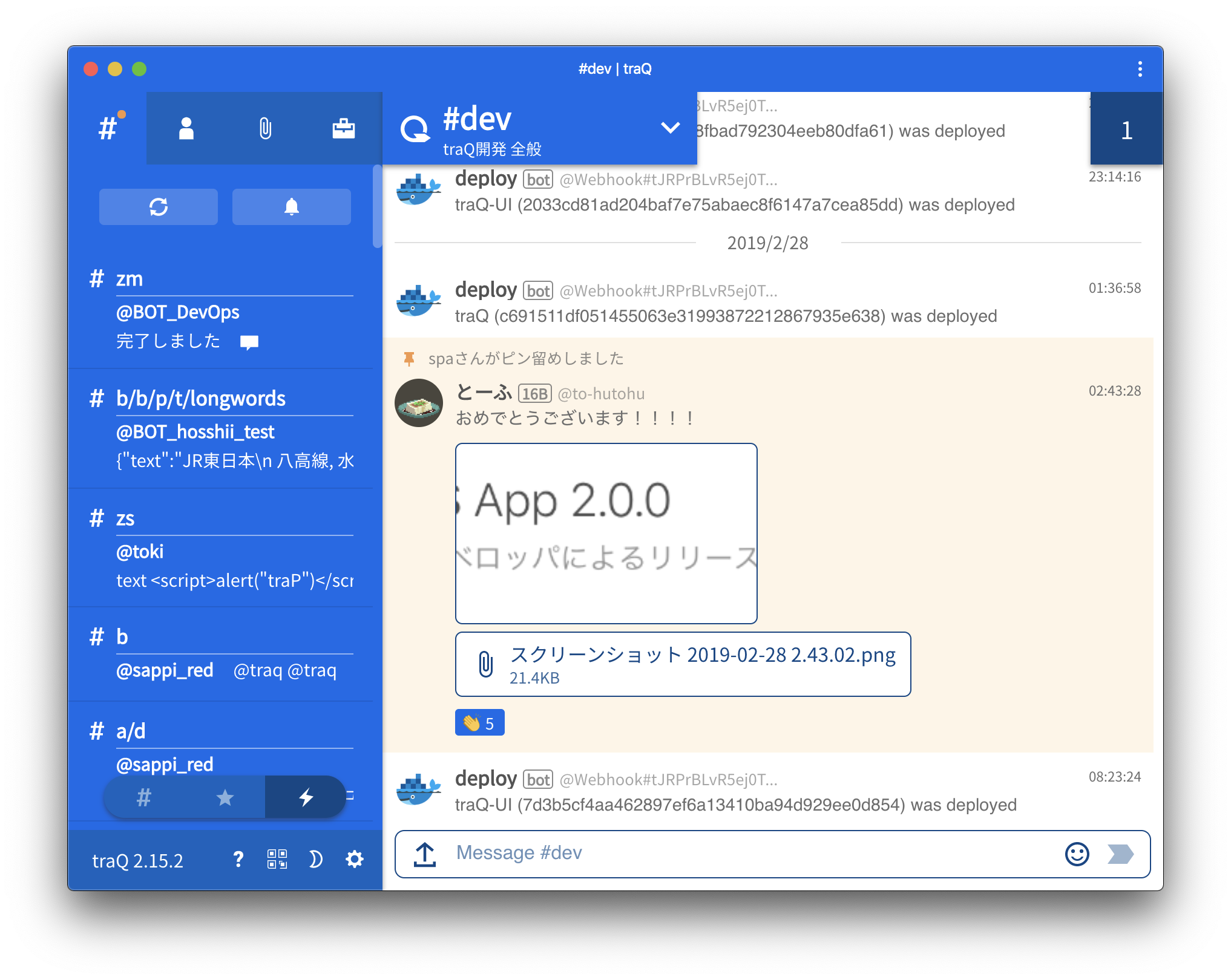The image size is (1231, 980).
Task: Toggle the notification bell filter
Action: point(292,207)
